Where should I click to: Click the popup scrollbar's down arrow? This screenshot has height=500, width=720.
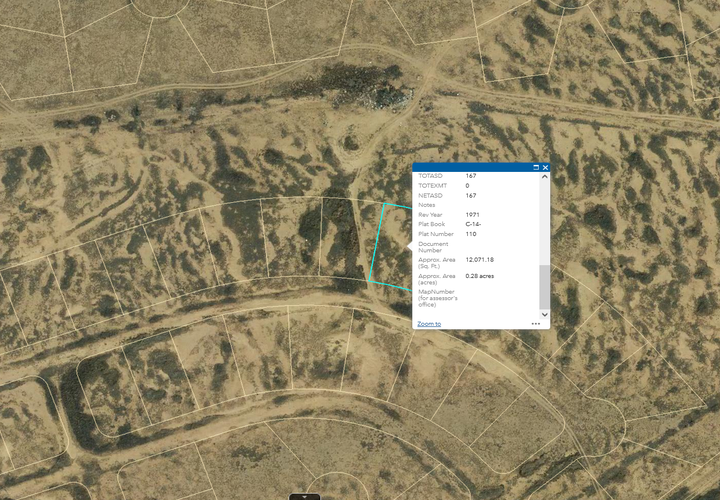[545, 314]
